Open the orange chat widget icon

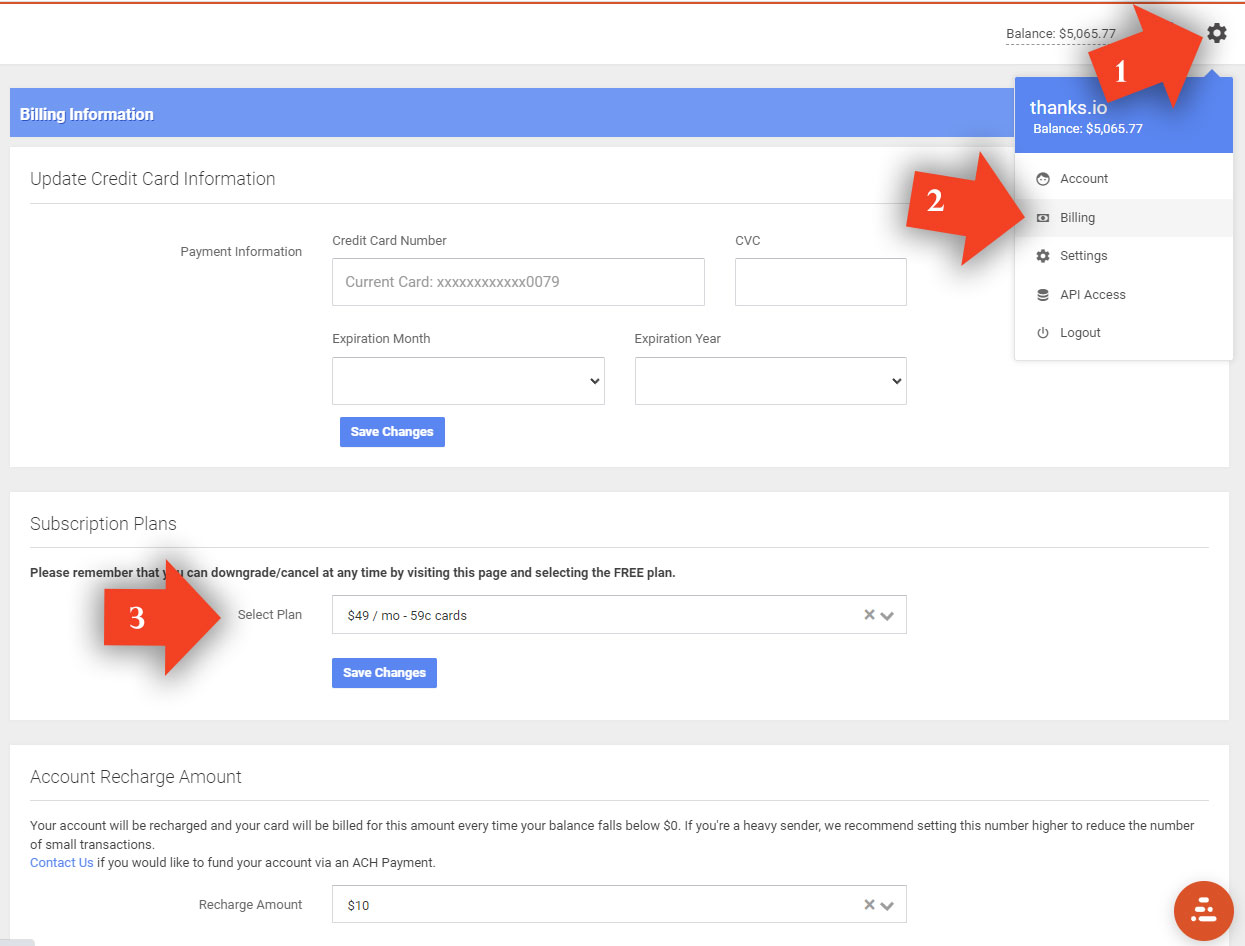(x=1203, y=910)
